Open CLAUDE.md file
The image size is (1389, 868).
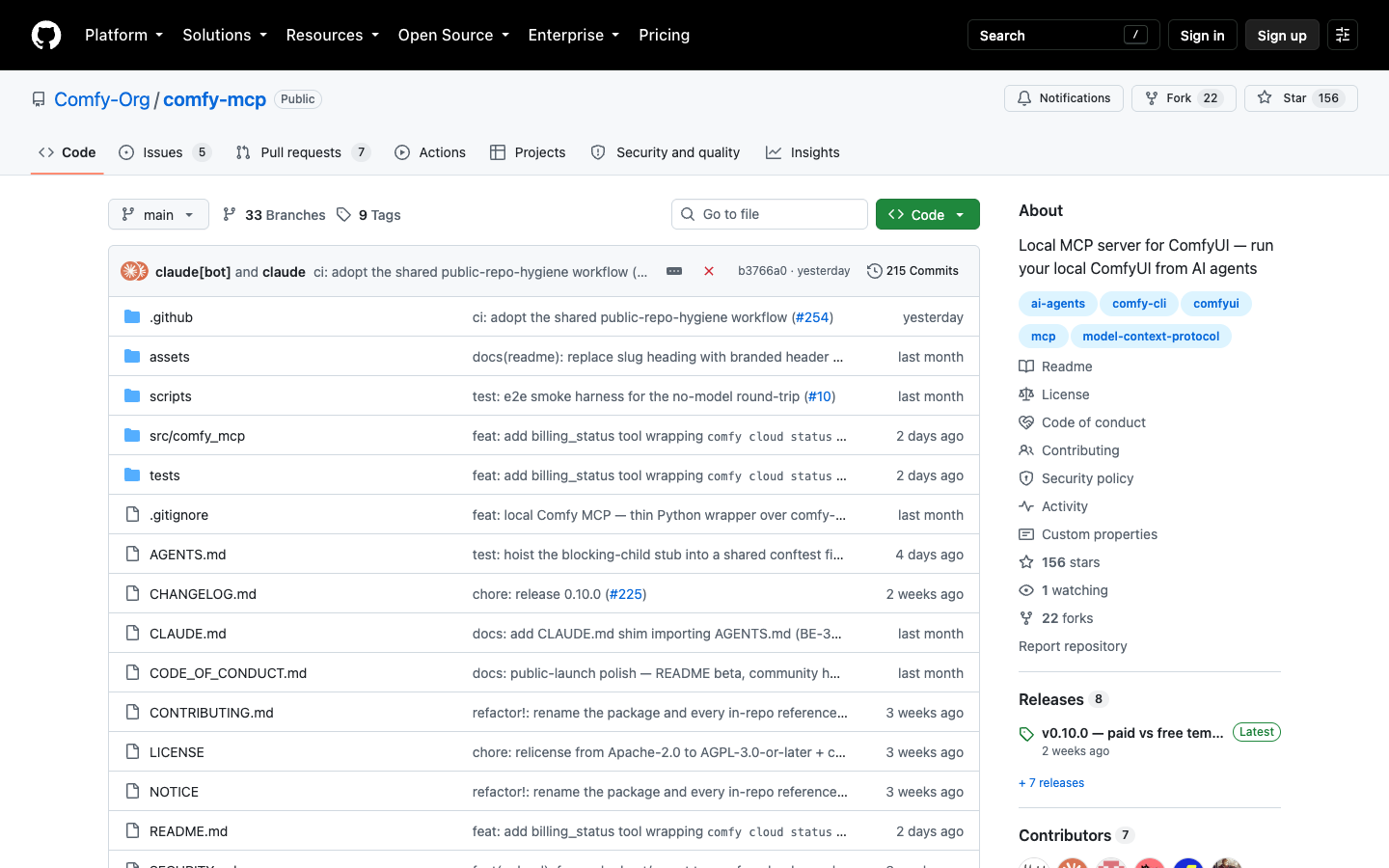[x=187, y=634]
